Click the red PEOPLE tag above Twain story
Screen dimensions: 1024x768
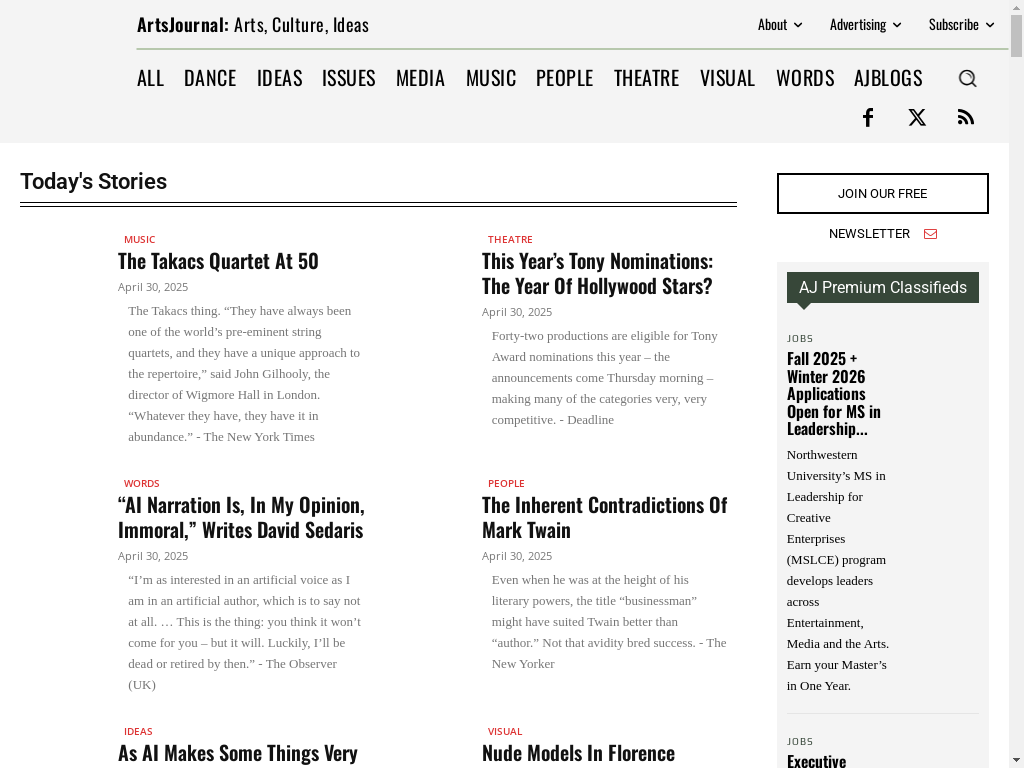(506, 483)
